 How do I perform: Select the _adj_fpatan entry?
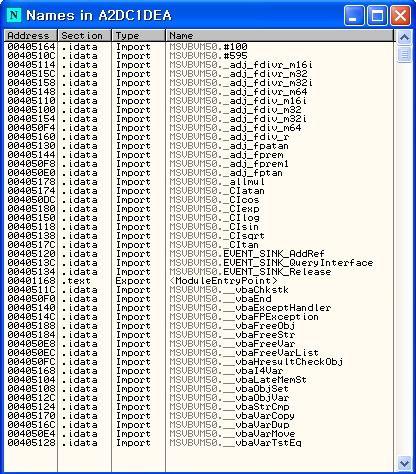click(199, 146)
